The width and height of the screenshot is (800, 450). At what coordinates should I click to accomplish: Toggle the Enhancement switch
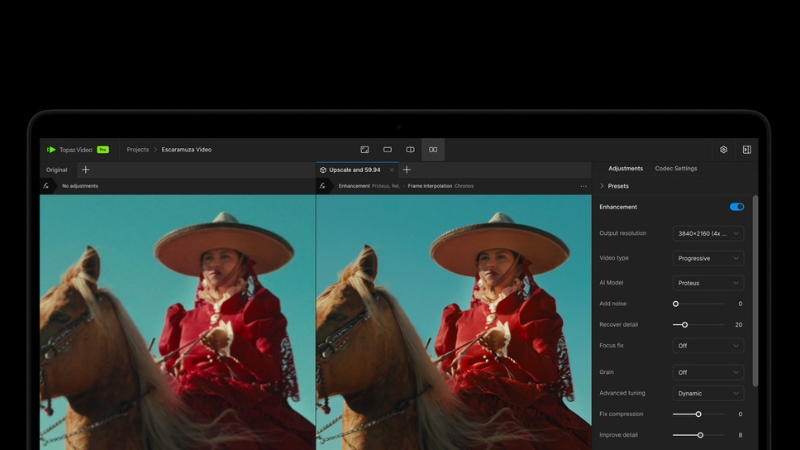pyautogui.click(x=737, y=207)
